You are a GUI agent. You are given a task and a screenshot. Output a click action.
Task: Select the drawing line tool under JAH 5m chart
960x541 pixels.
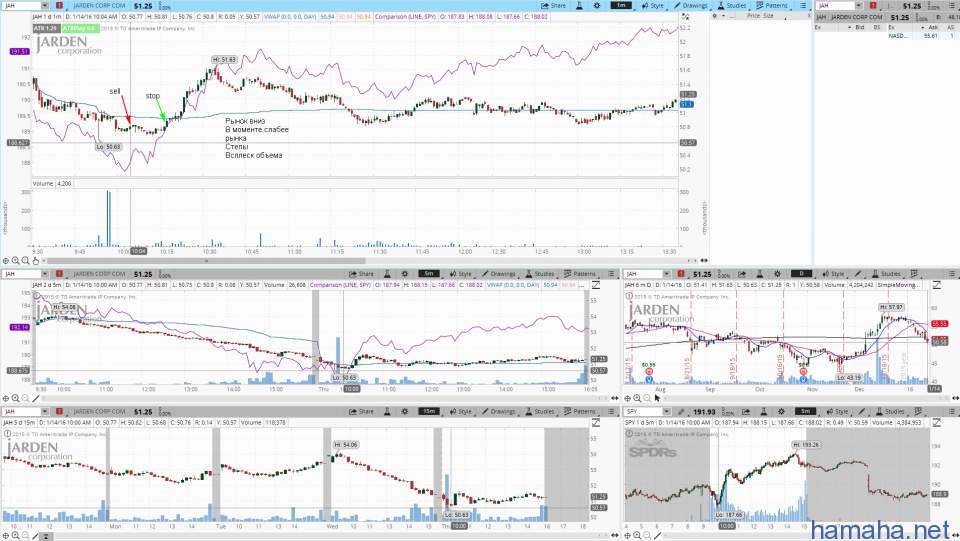point(36,398)
